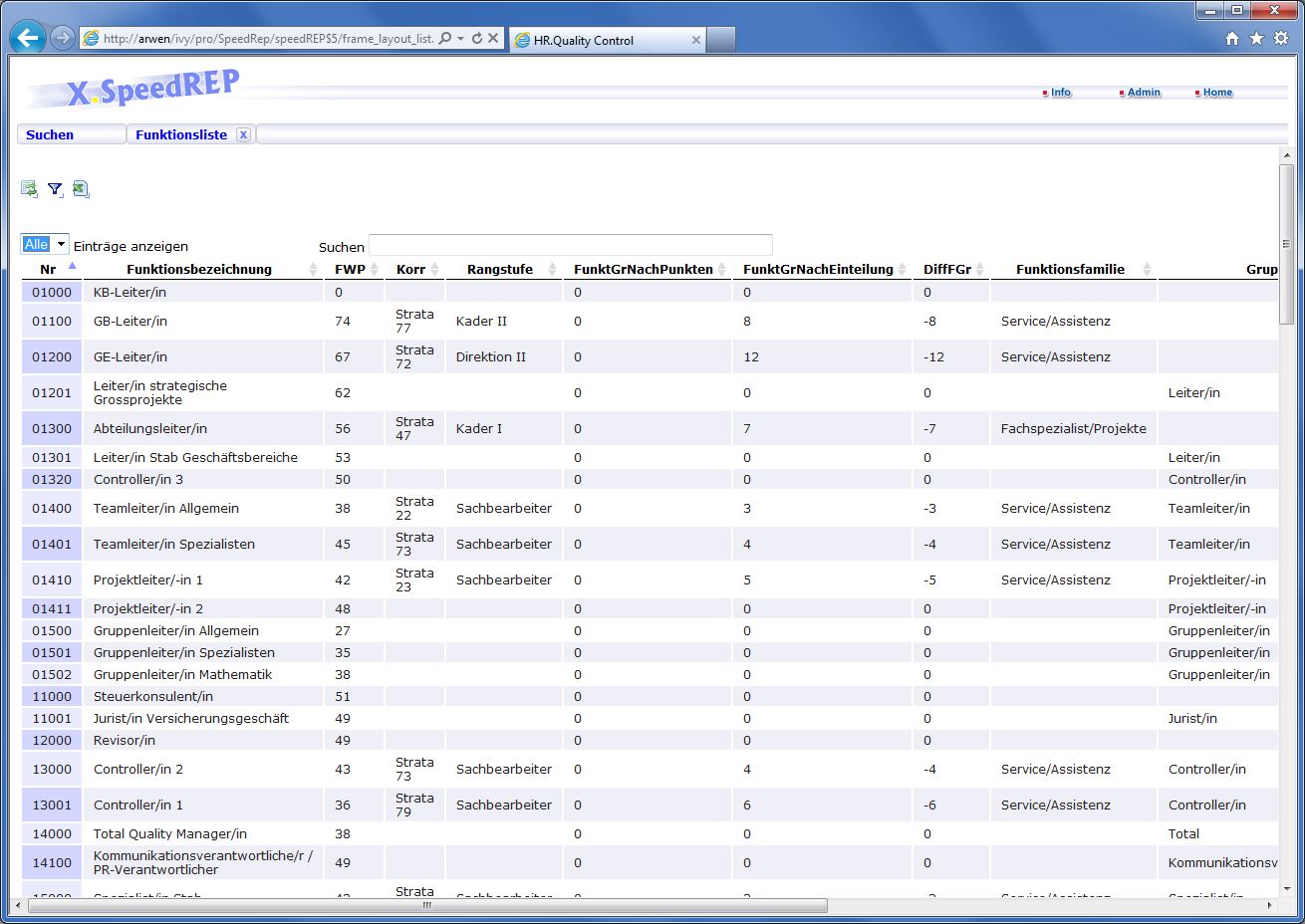The height and width of the screenshot is (924, 1305).
Task: Sort by the Nr column sort arrow
Action: click(72, 267)
